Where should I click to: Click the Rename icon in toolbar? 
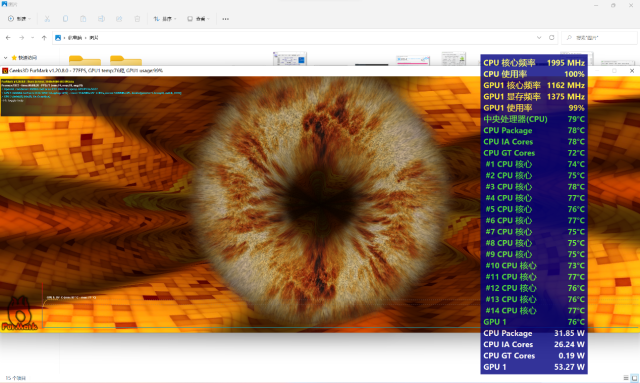101,19
